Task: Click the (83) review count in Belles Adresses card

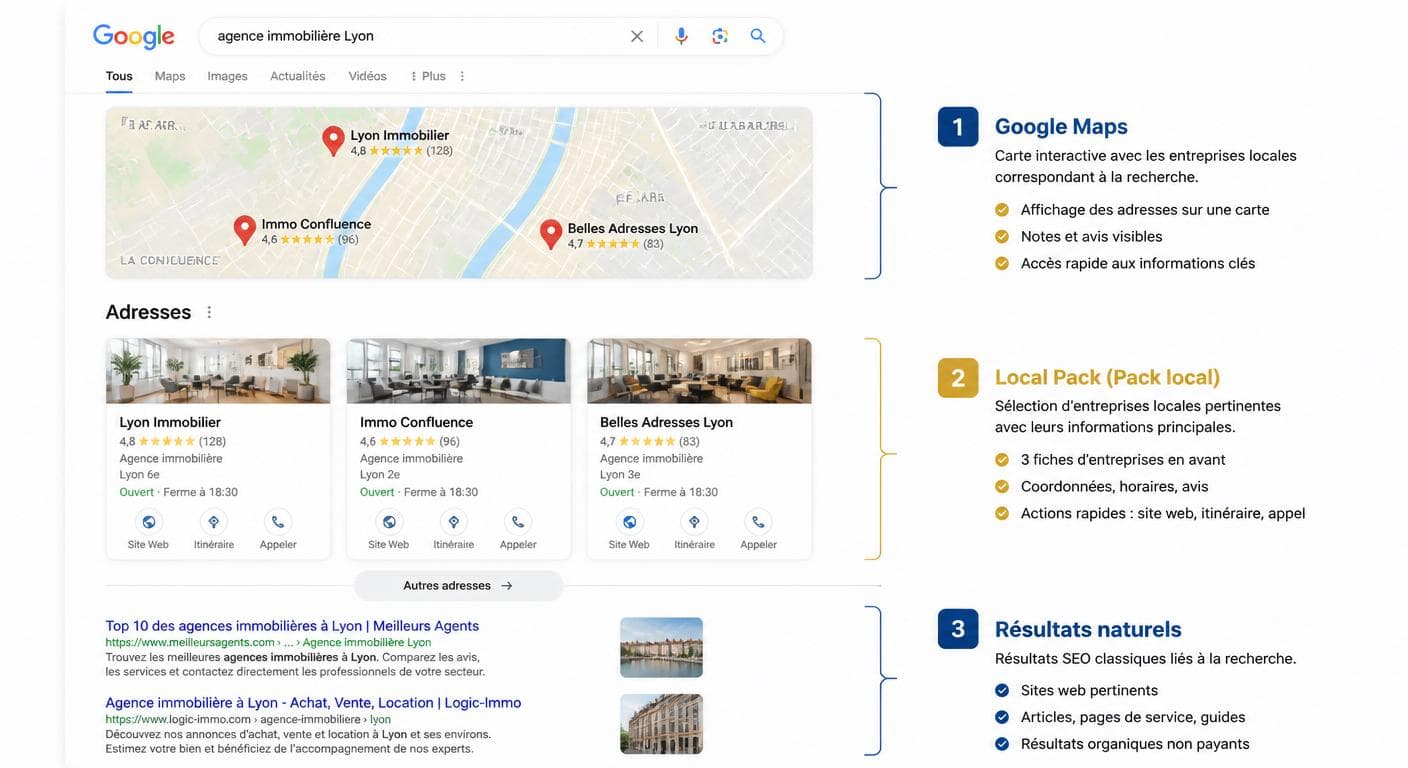Action: pyautogui.click(x=689, y=441)
